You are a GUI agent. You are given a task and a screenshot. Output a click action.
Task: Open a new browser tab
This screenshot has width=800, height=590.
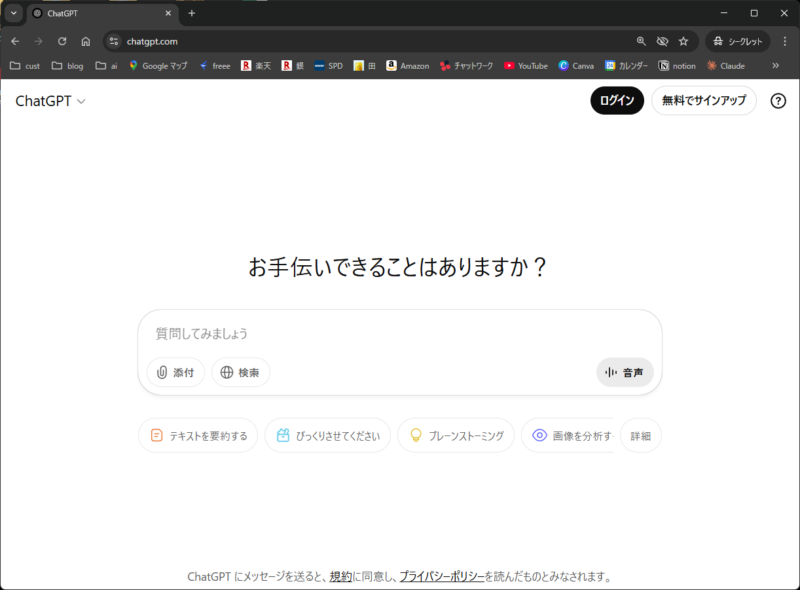[192, 13]
